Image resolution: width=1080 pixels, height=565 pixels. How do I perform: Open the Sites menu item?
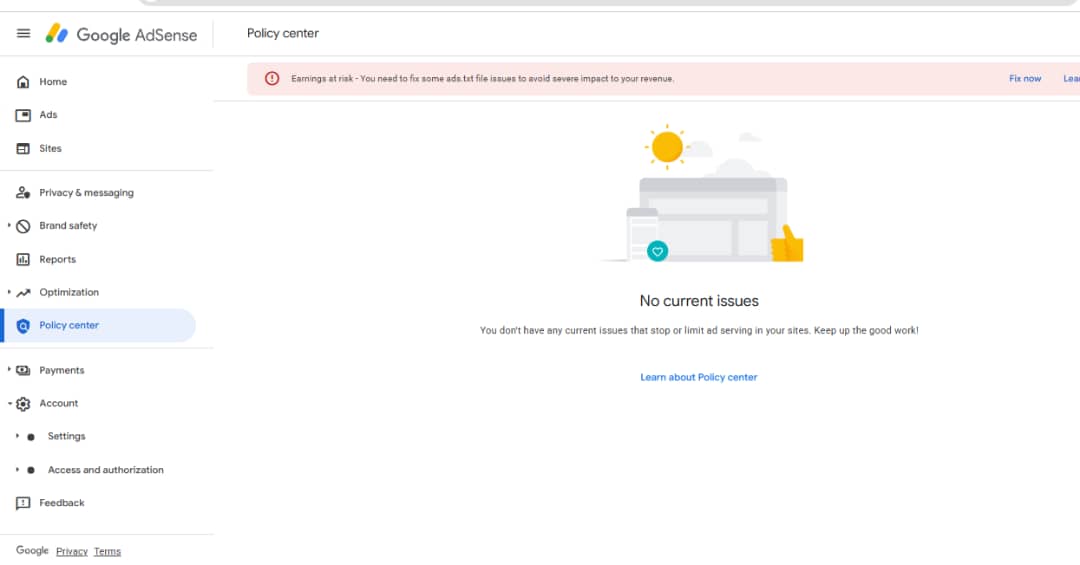click(x=50, y=148)
